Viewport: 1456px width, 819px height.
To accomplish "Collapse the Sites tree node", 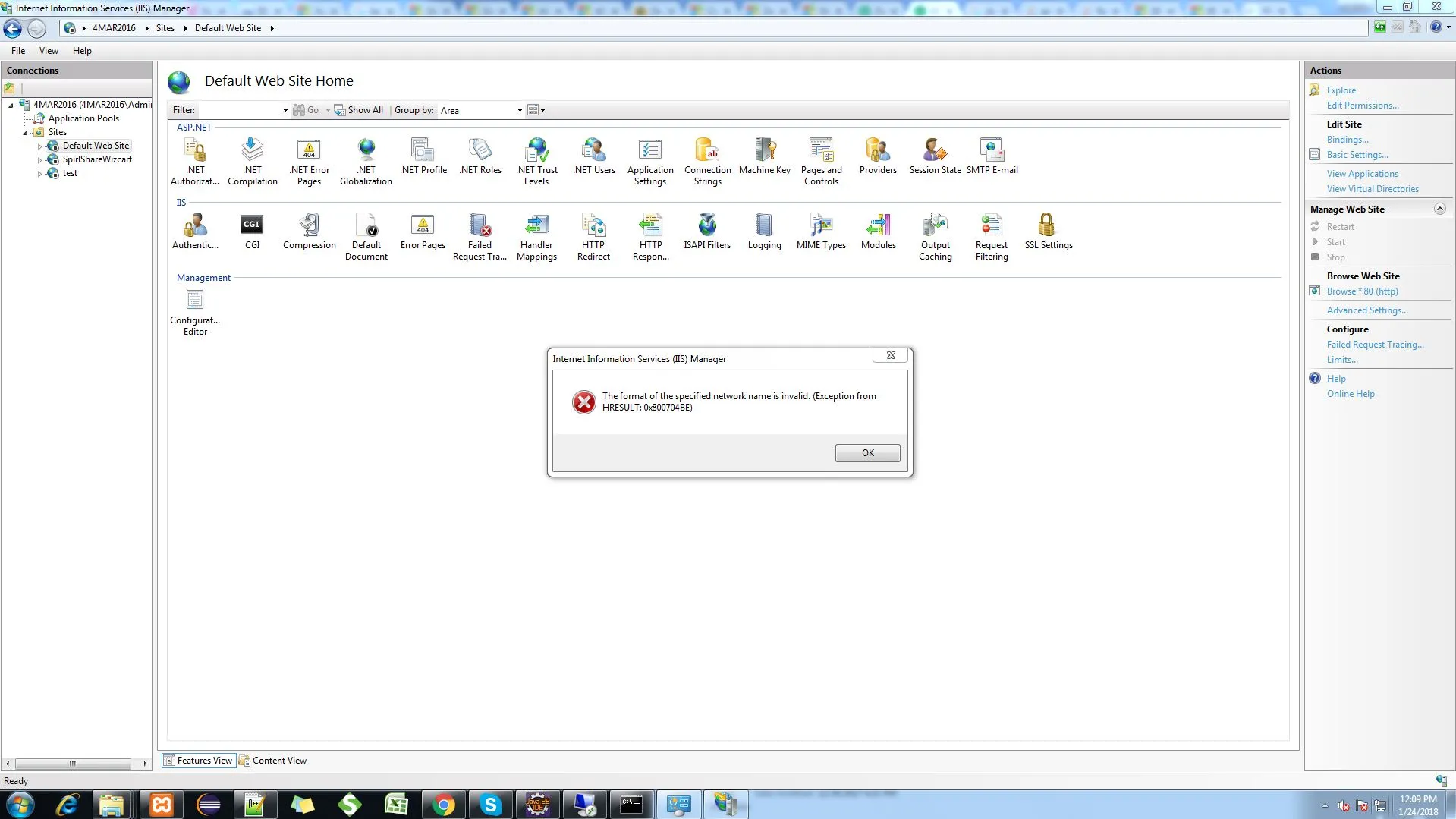I will click(x=25, y=133).
